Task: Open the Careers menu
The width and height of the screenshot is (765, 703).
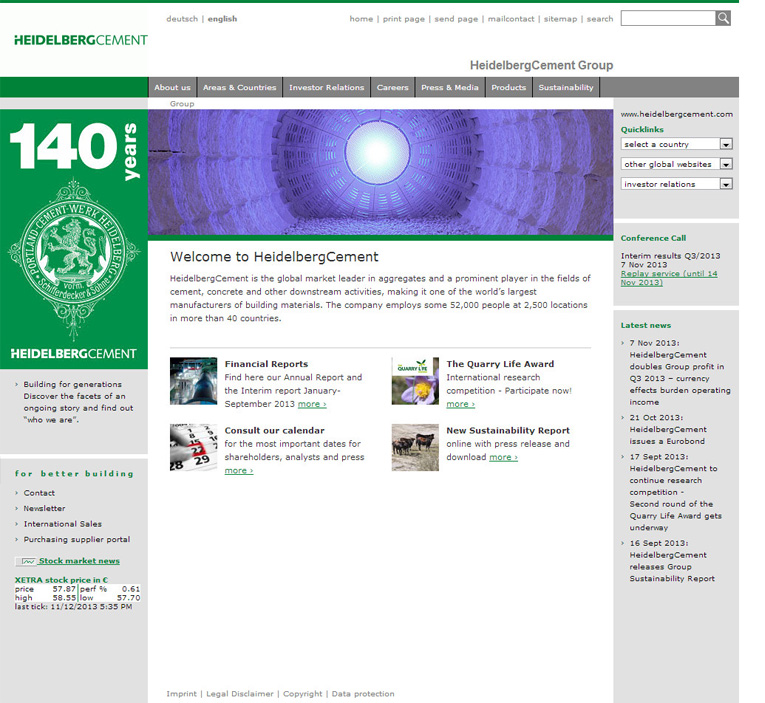Action: [392, 87]
